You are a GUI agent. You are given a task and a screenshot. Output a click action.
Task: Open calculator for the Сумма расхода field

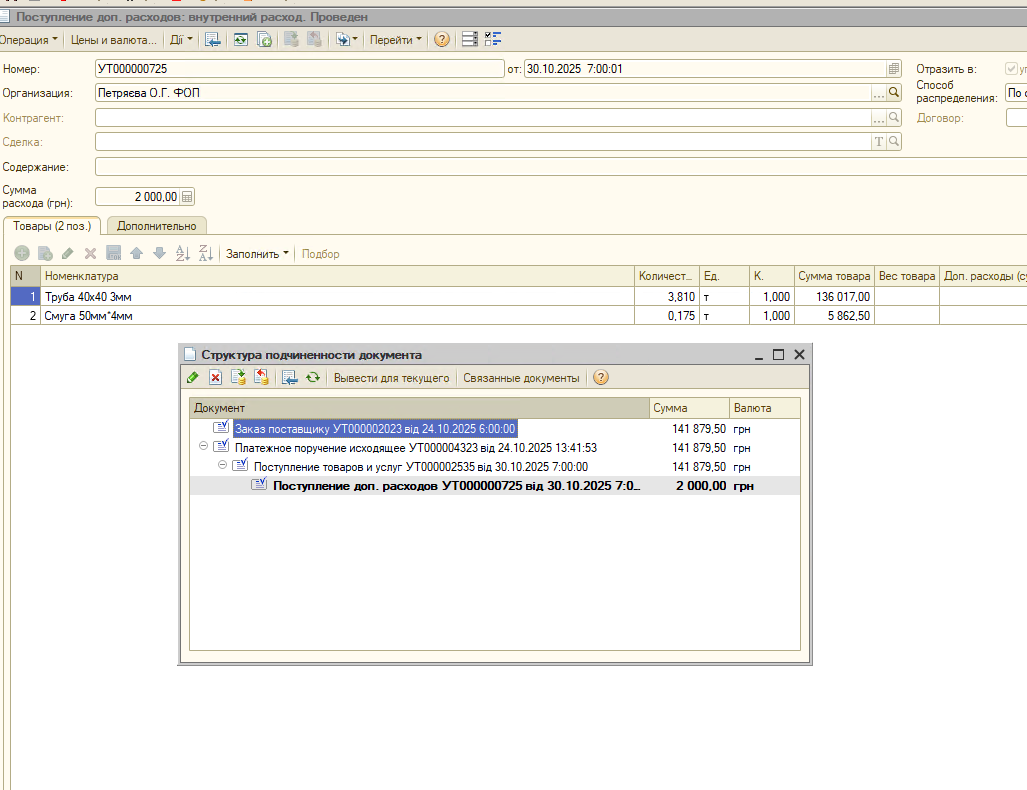(187, 197)
